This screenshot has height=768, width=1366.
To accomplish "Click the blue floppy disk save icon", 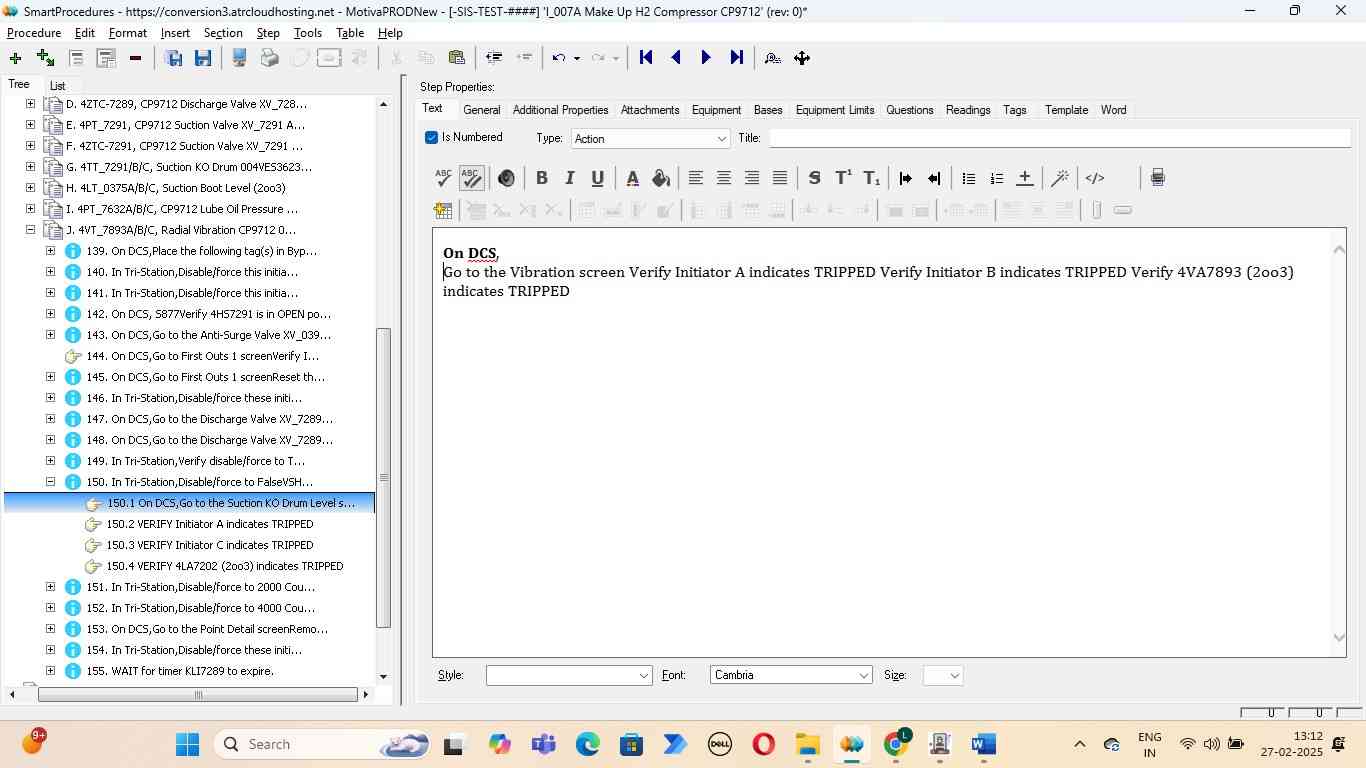I will coord(203,58).
